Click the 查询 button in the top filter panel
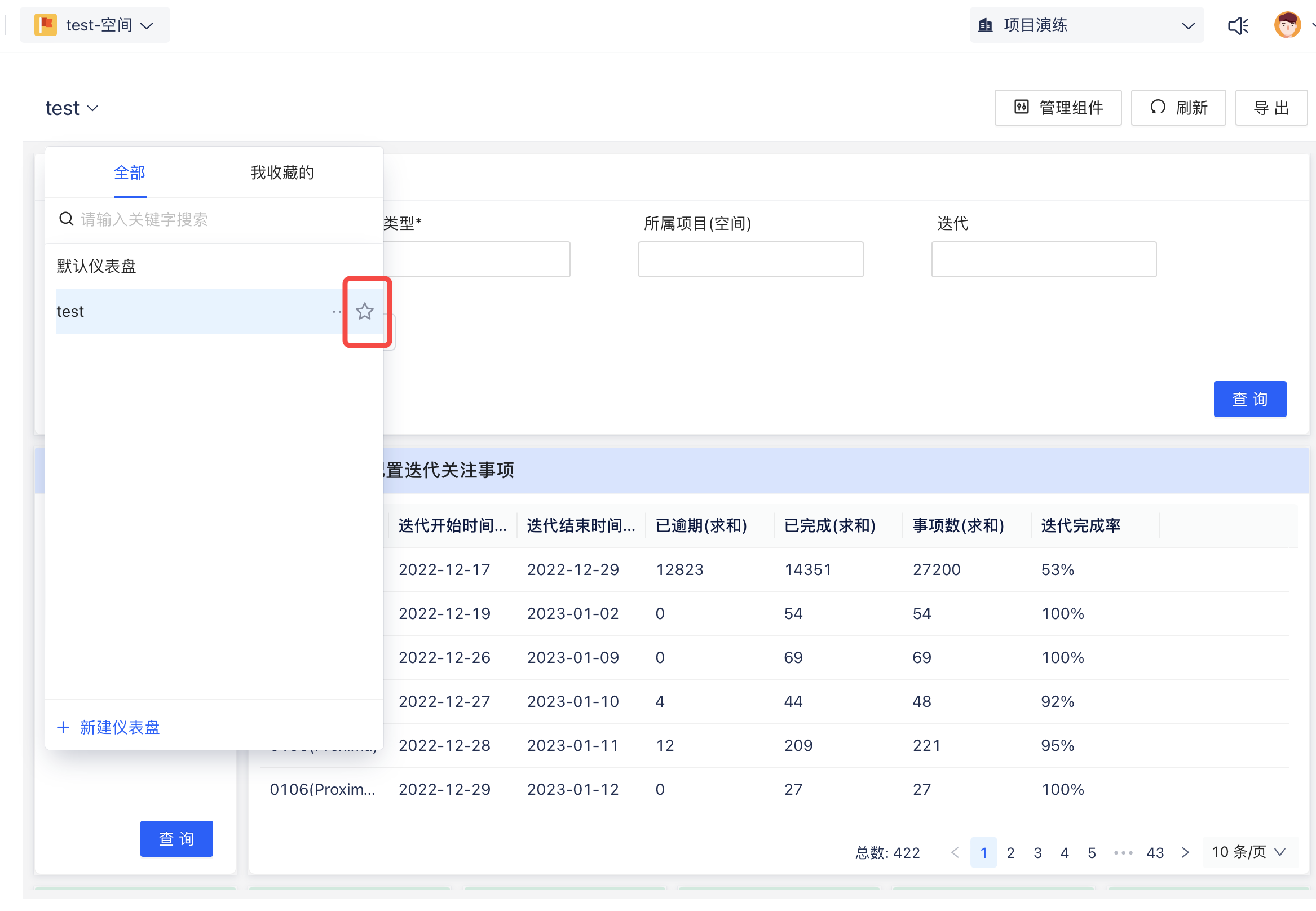This screenshot has width=1316, height=911. point(1249,400)
